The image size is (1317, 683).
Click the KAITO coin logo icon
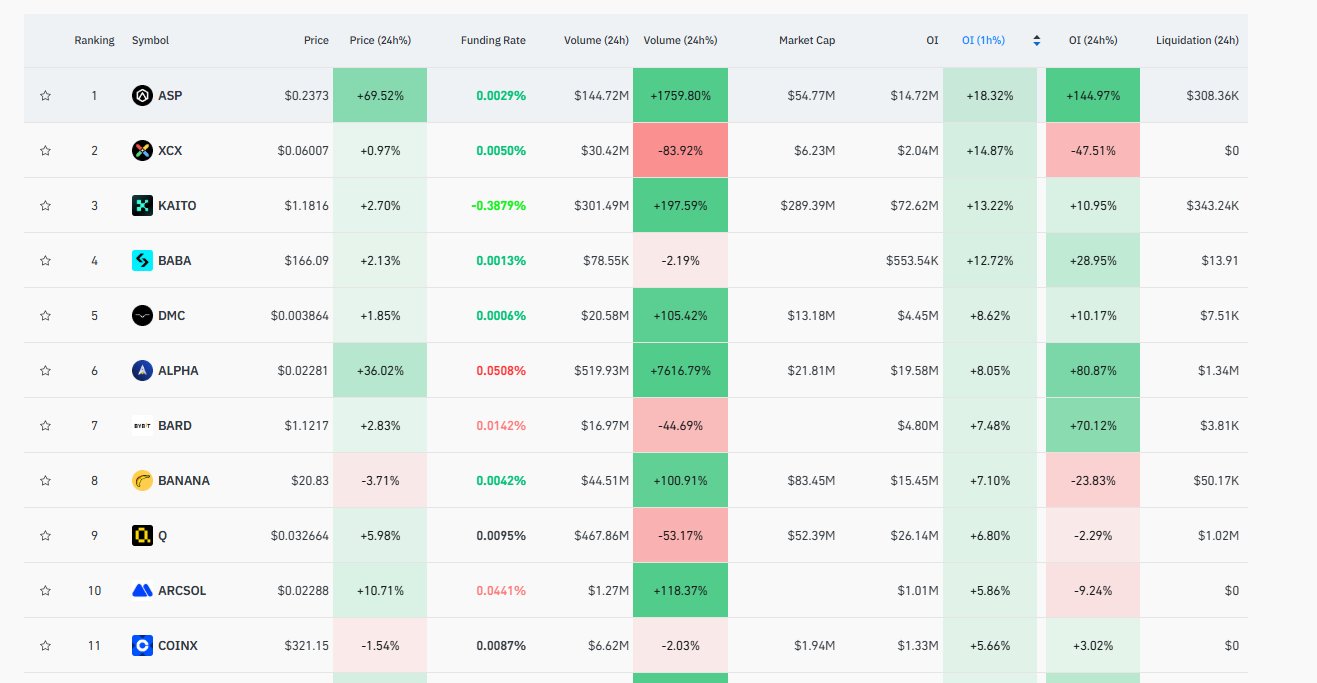[142, 206]
